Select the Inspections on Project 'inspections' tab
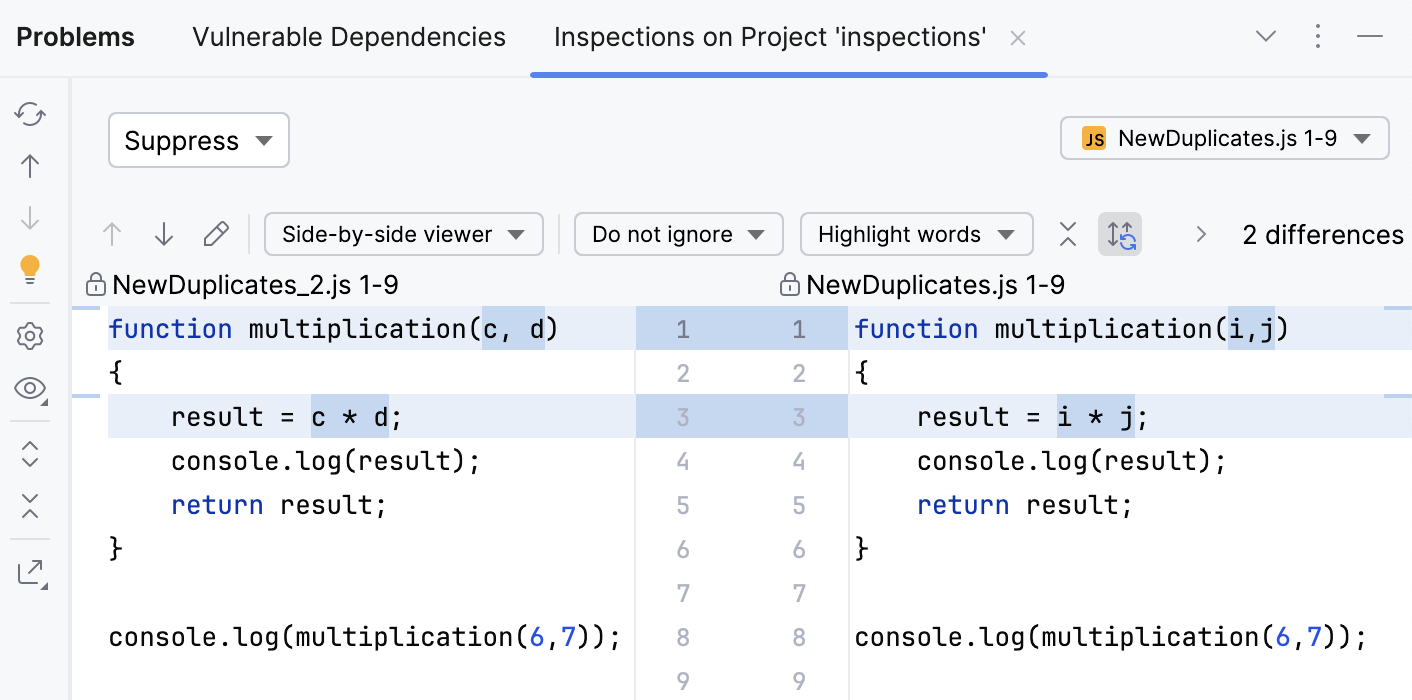Image resolution: width=1412 pixels, height=700 pixels. coord(770,38)
